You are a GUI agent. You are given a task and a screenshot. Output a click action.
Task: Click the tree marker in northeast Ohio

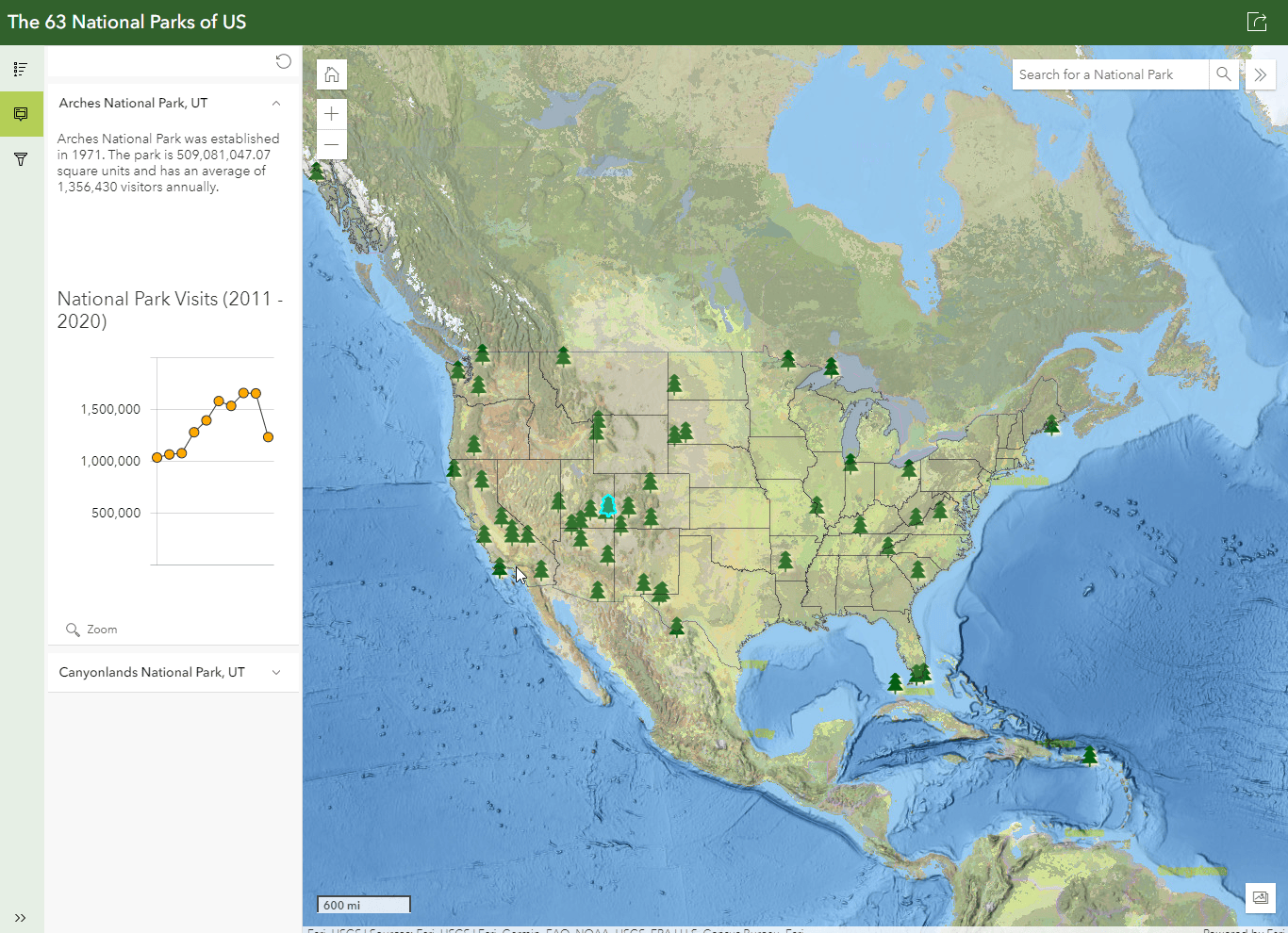(x=909, y=467)
